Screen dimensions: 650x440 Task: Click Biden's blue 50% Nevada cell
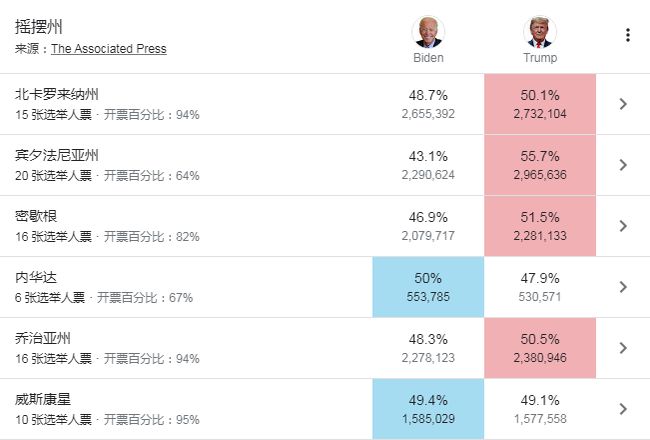[428, 287]
